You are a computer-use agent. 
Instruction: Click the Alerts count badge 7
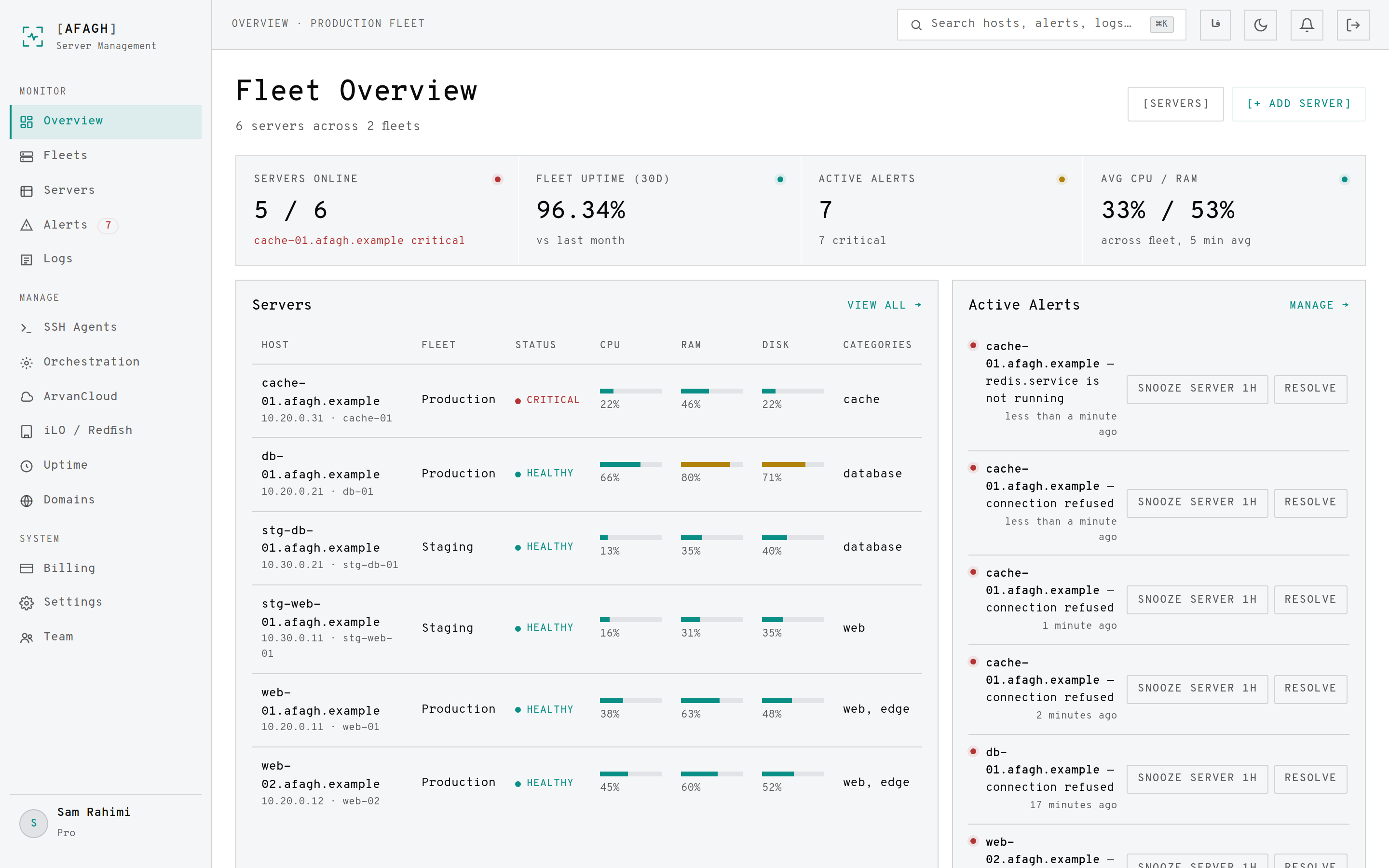click(x=108, y=225)
